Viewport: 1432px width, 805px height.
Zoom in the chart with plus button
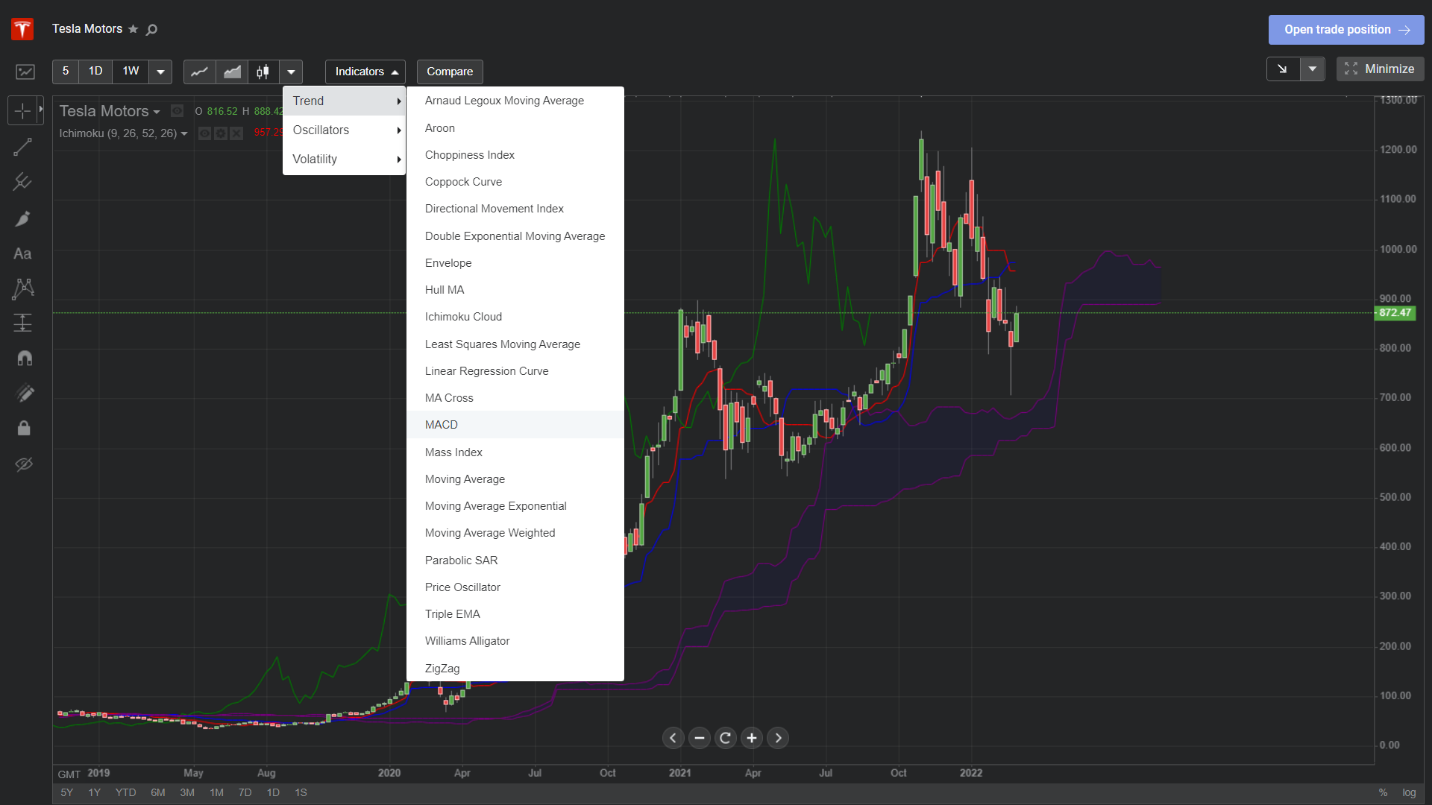coord(752,738)
